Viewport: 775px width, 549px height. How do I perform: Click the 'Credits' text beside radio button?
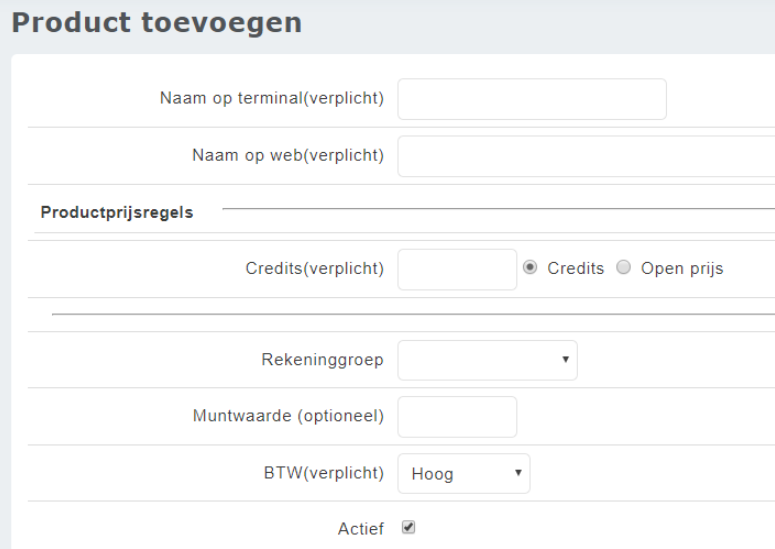click(575, 269)
